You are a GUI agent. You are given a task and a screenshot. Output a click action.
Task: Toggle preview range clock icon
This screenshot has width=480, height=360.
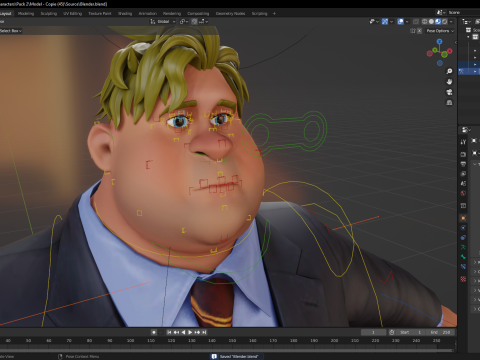pos(392,332)
